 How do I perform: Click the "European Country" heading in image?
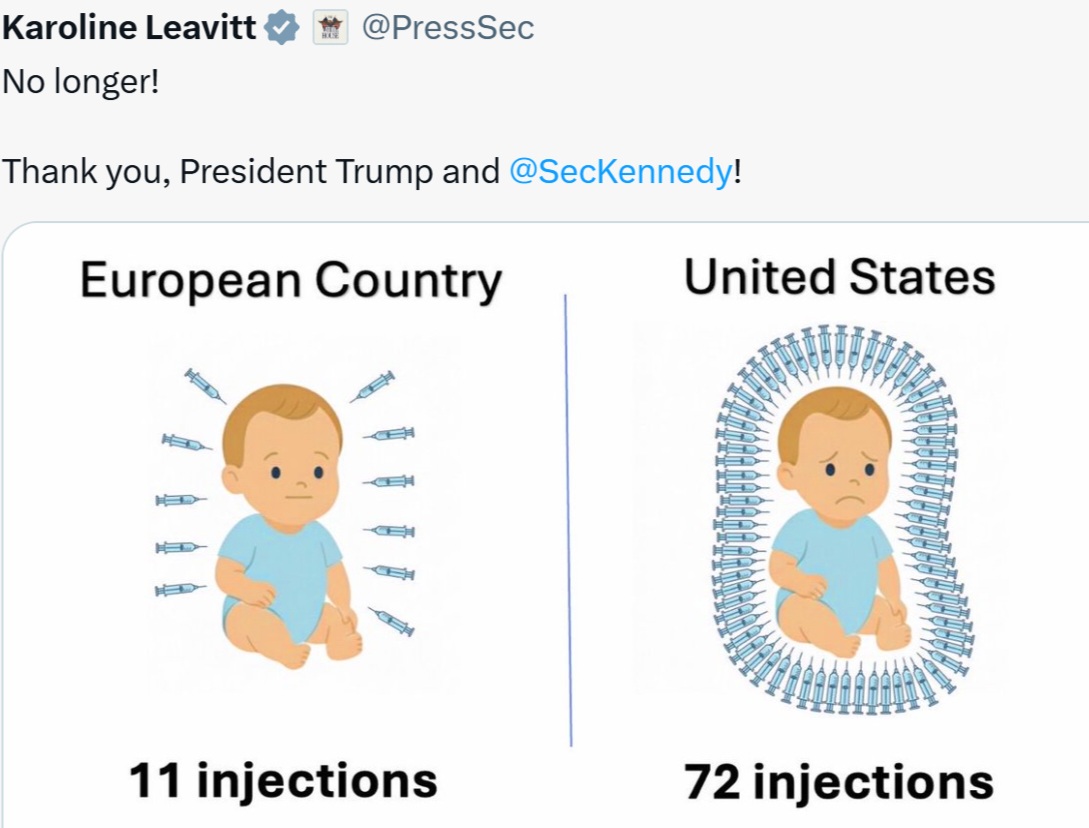[291, 280]
